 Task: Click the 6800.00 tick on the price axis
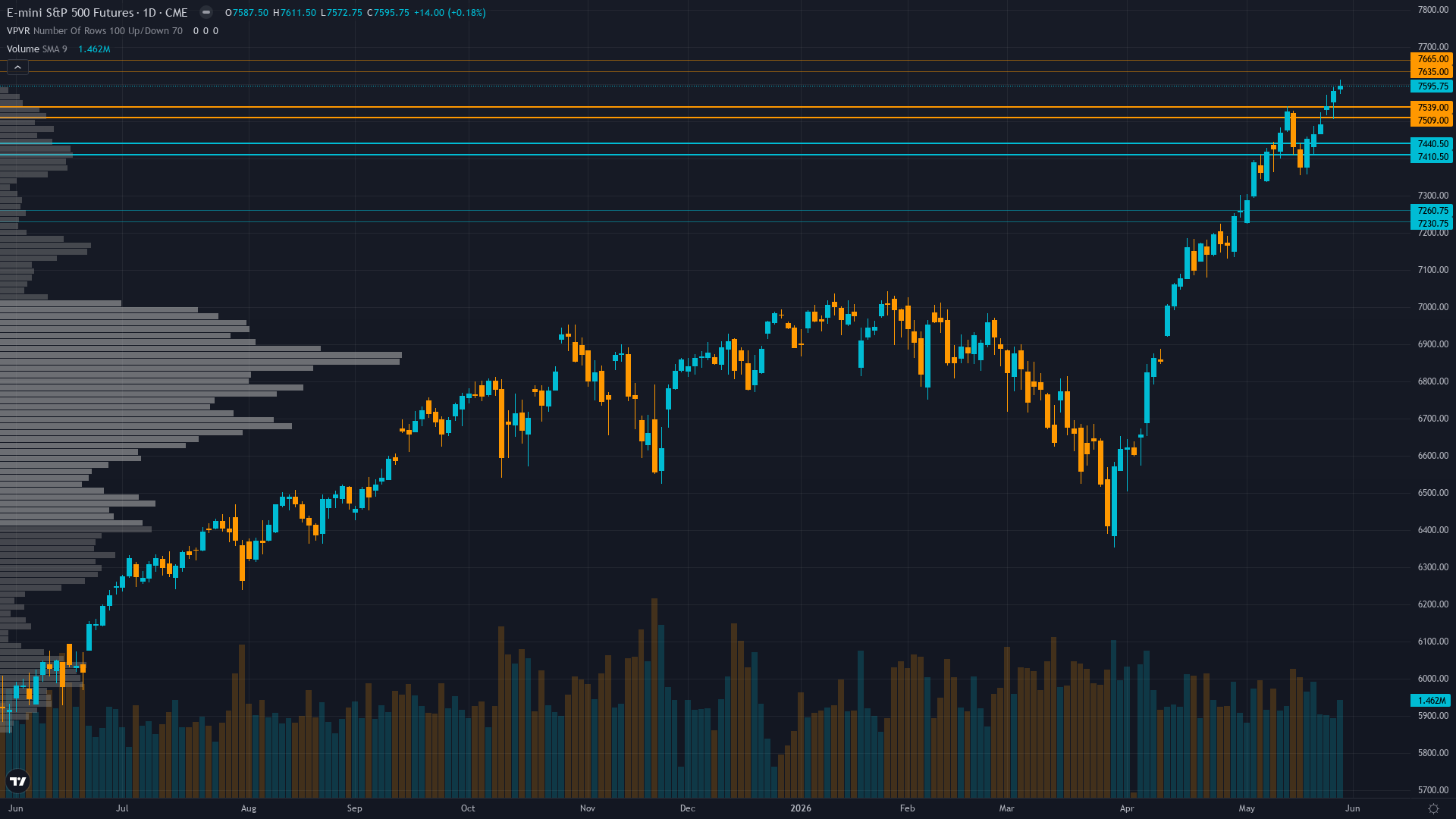tap(1432, 381)
